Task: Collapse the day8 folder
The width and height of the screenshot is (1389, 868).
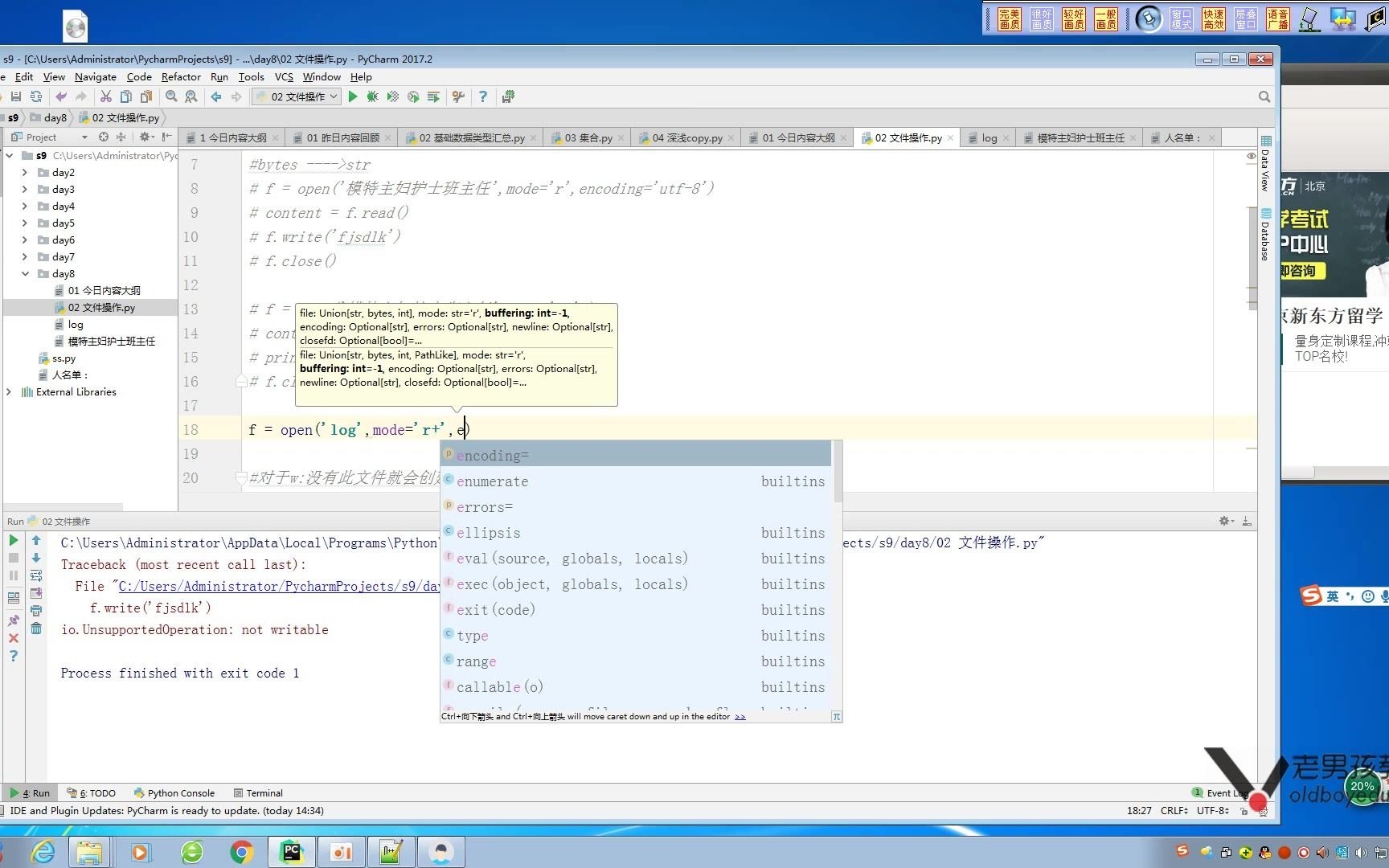Action: point(25,274)
